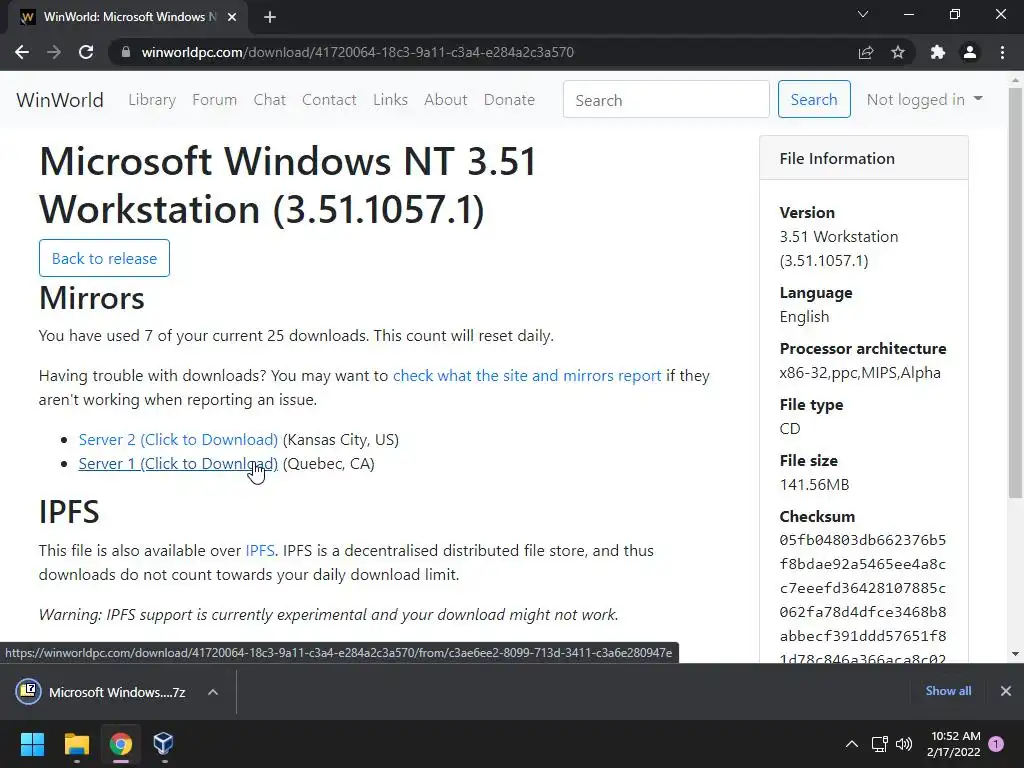Share this page via share icon
The height and width of the screenshot is (768, 1024).
tap(866, 52)
